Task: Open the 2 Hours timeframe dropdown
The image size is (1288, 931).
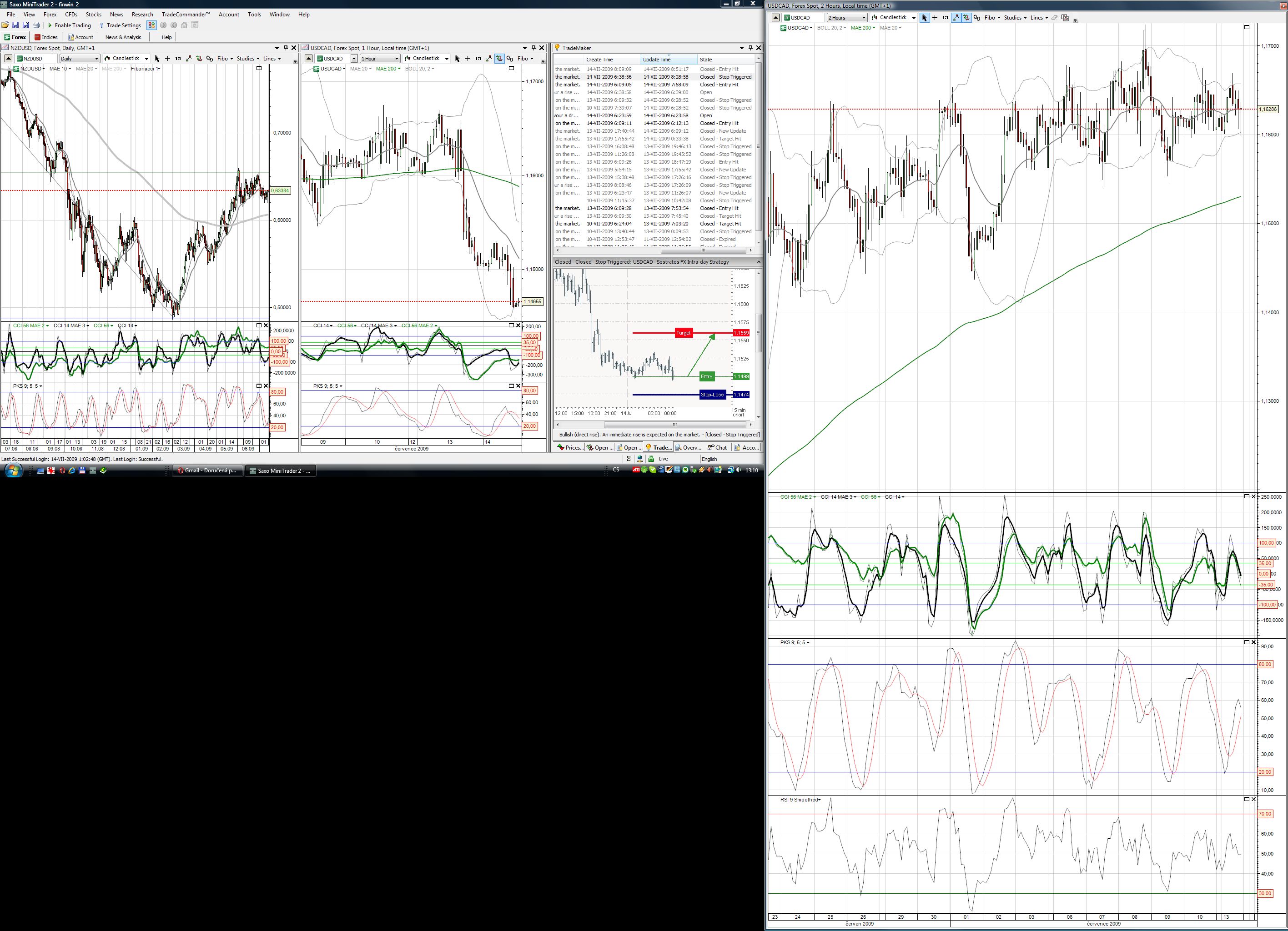Action: (846, 18)
